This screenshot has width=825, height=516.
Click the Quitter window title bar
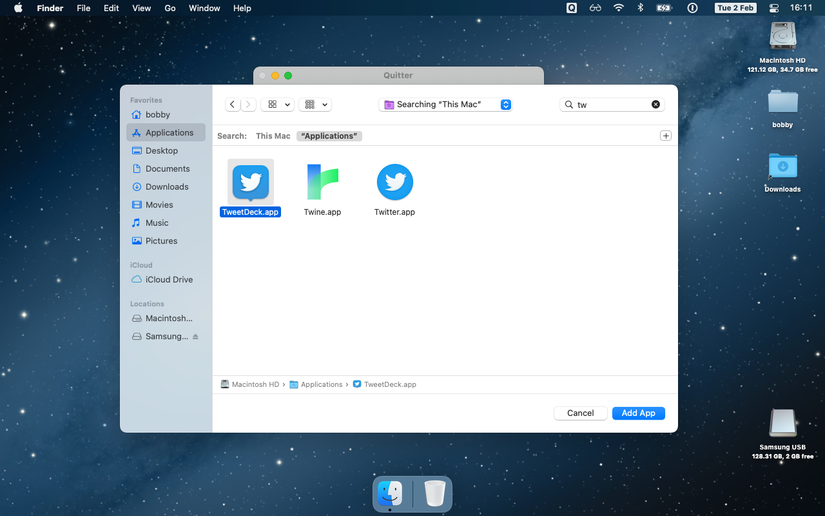(398, 75)
